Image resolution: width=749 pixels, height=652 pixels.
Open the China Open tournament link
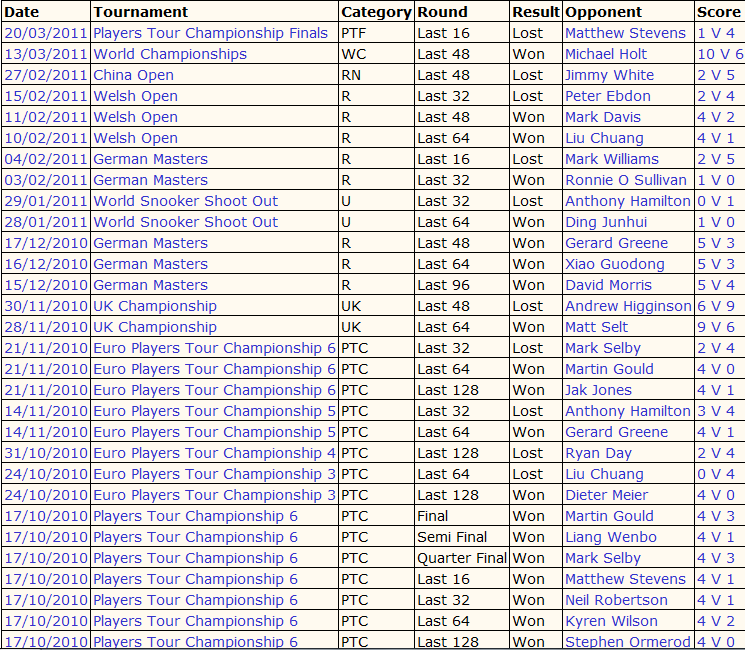coord(133,75)
